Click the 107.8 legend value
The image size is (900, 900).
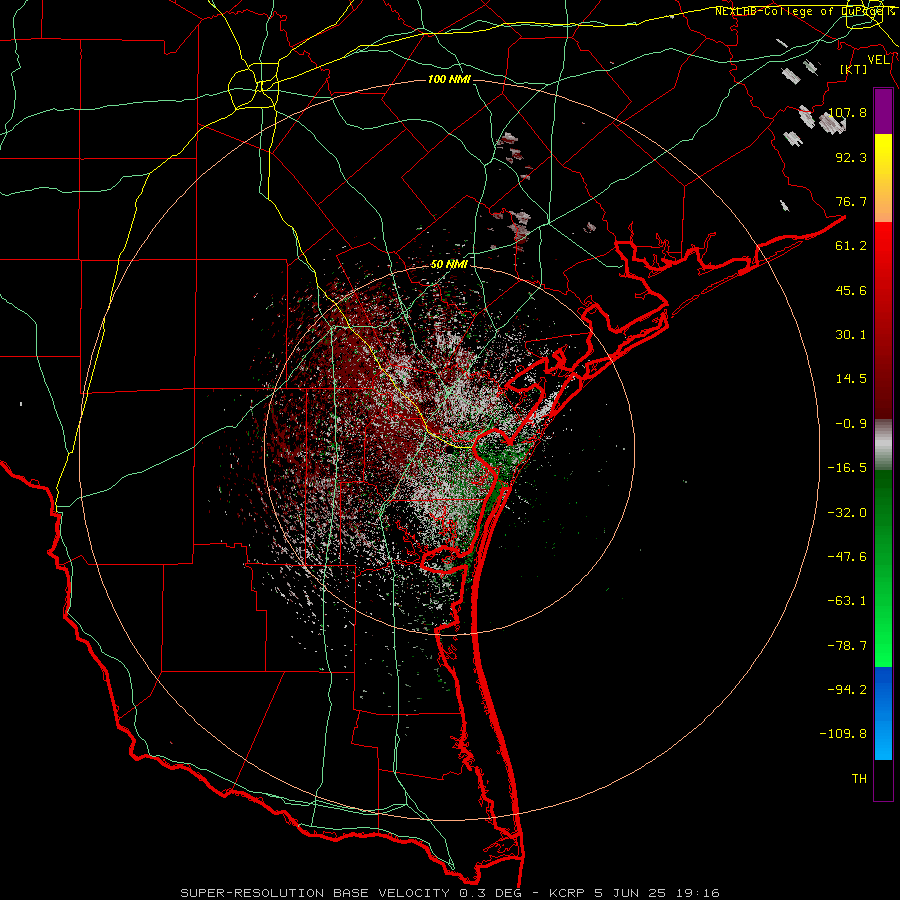point(848,112)
